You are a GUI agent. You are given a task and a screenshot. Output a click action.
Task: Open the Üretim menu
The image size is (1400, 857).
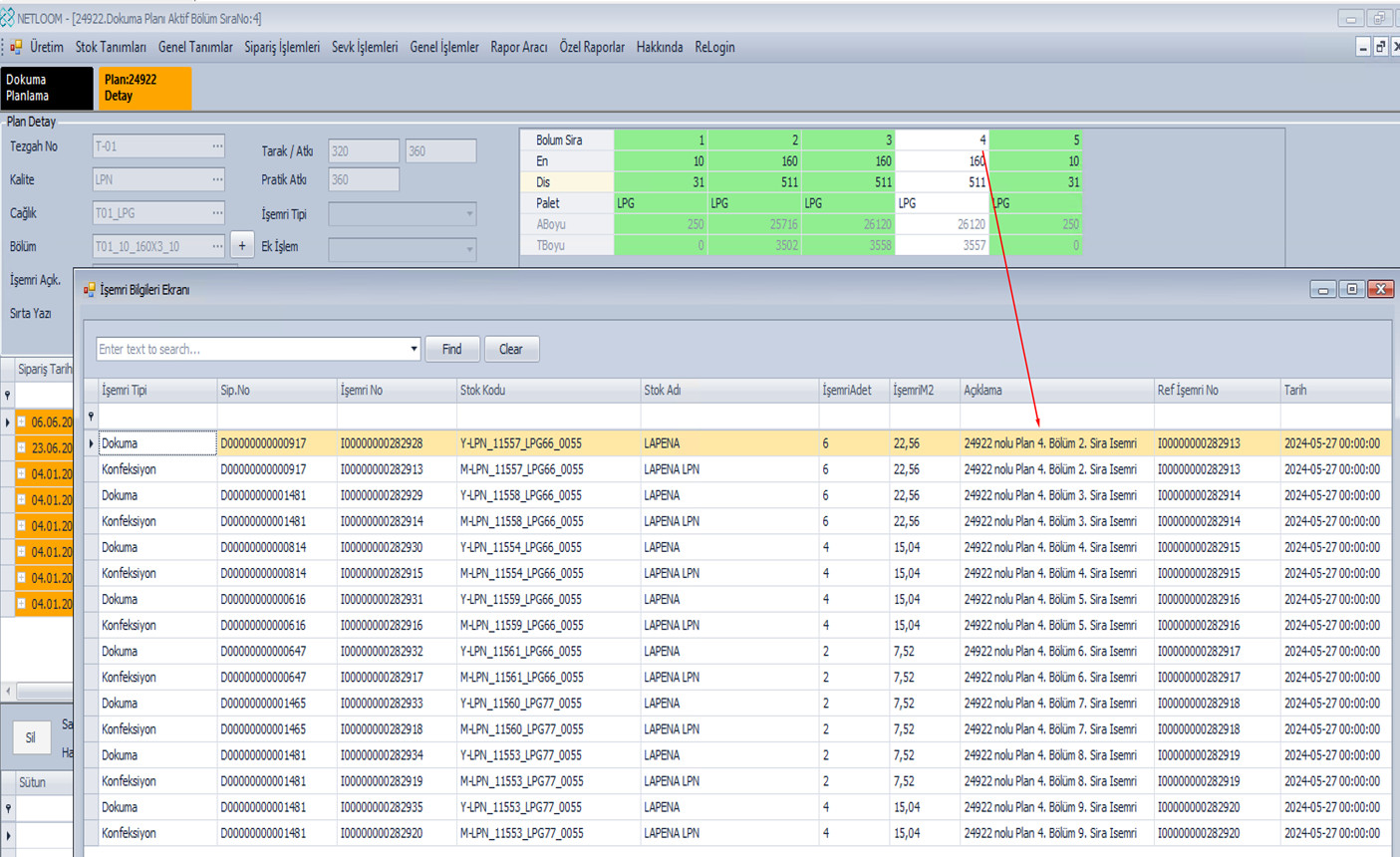point(46,47)
